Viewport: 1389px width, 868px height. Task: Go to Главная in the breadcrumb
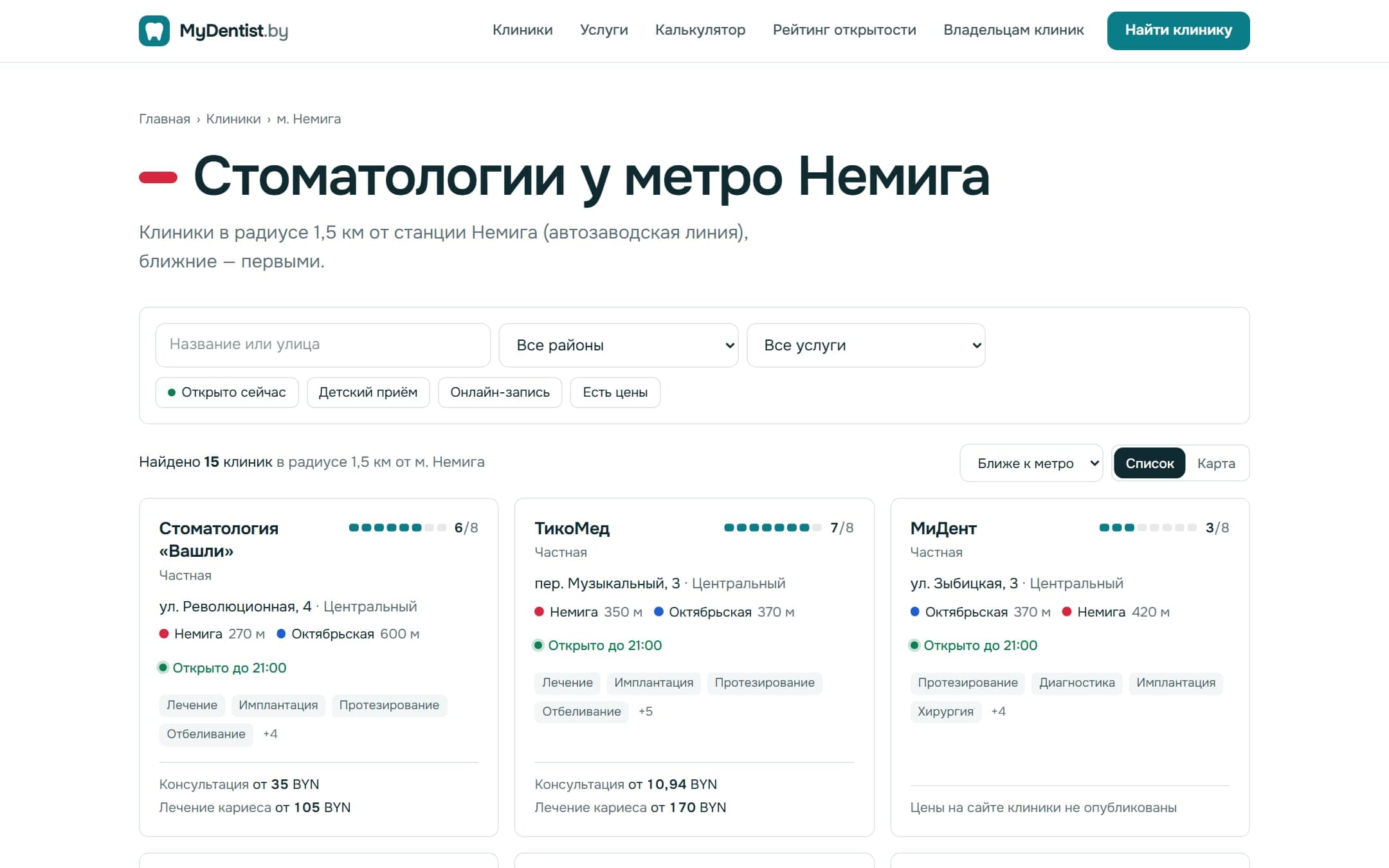165,119
